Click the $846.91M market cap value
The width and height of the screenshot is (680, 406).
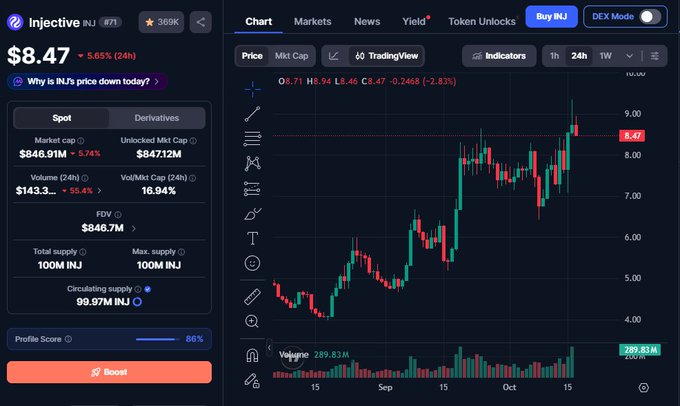click(x=42, y=154)
